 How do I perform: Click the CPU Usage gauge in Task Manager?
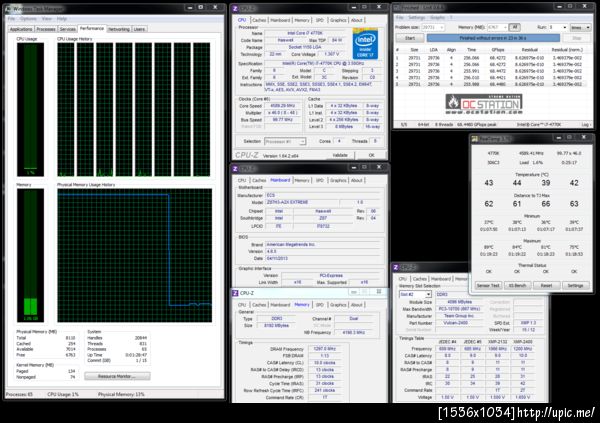tap(30, 109)
